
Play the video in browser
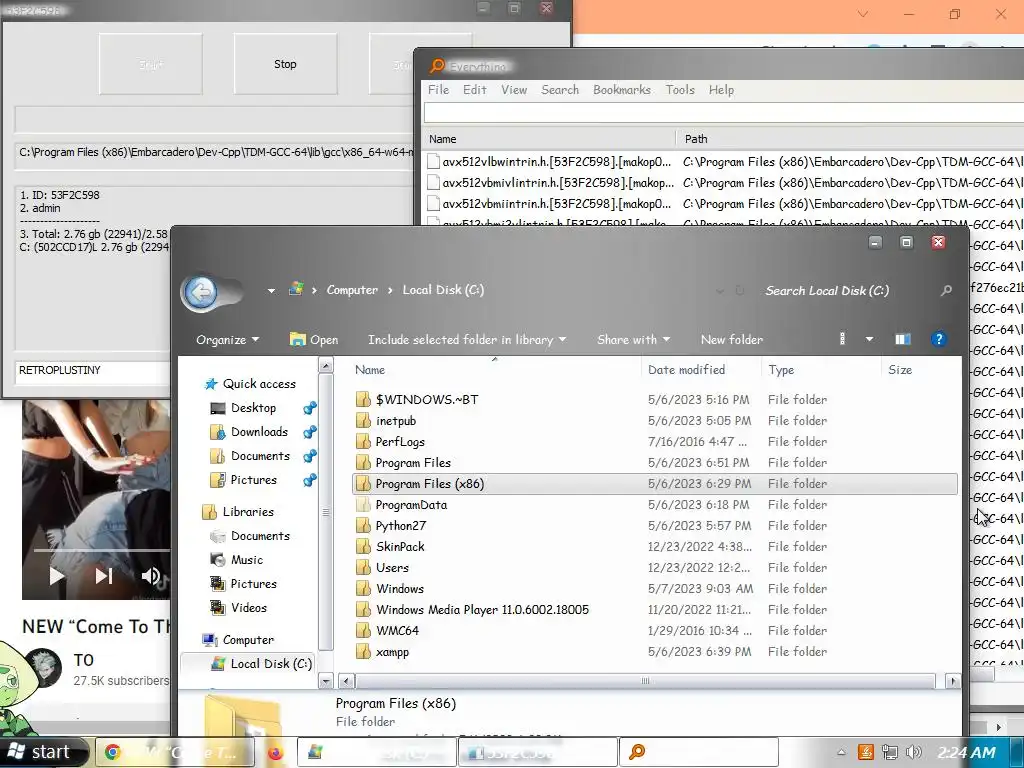click(57, 575)
